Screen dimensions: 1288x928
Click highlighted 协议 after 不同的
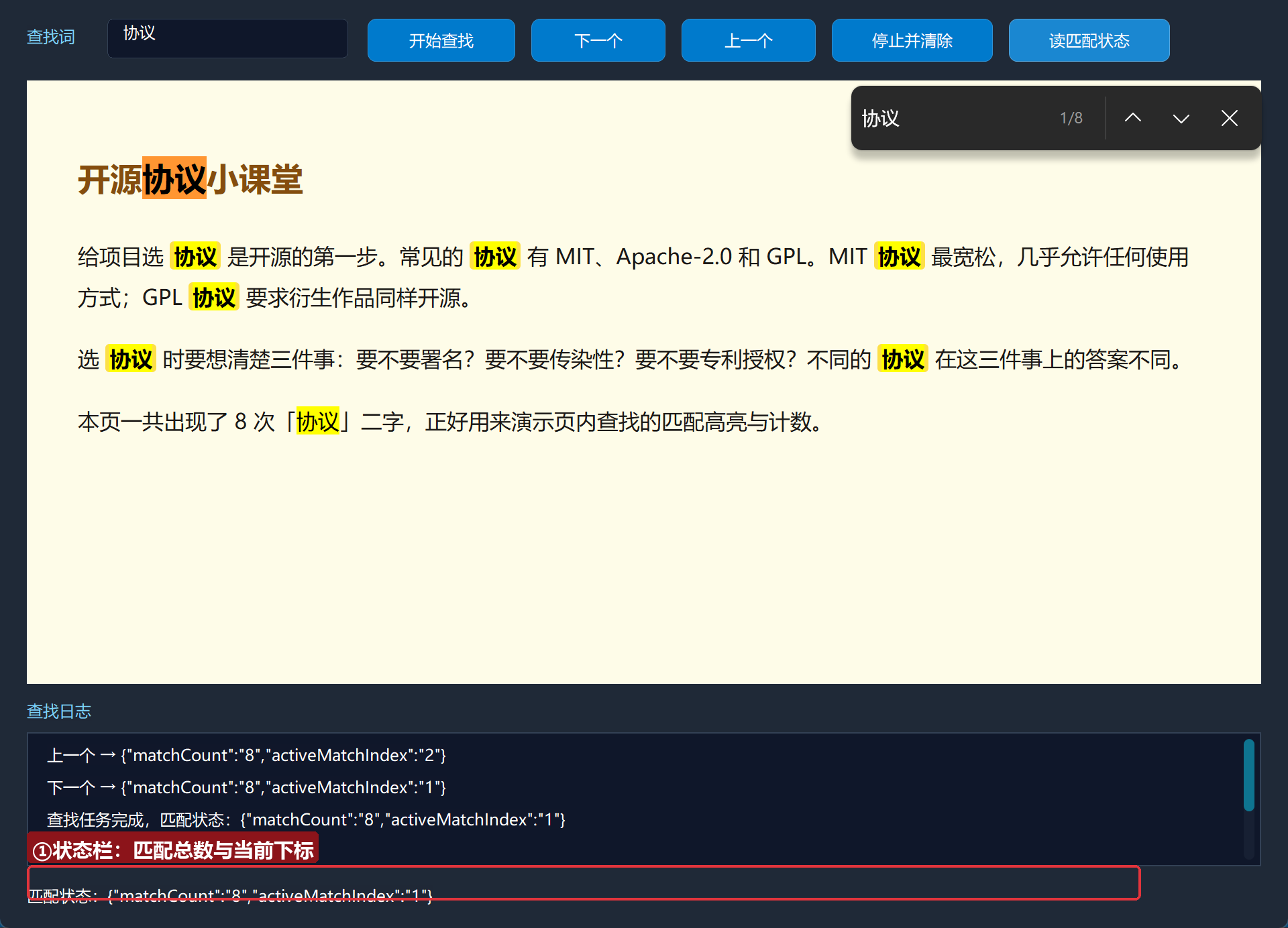[x=903, y=359]
